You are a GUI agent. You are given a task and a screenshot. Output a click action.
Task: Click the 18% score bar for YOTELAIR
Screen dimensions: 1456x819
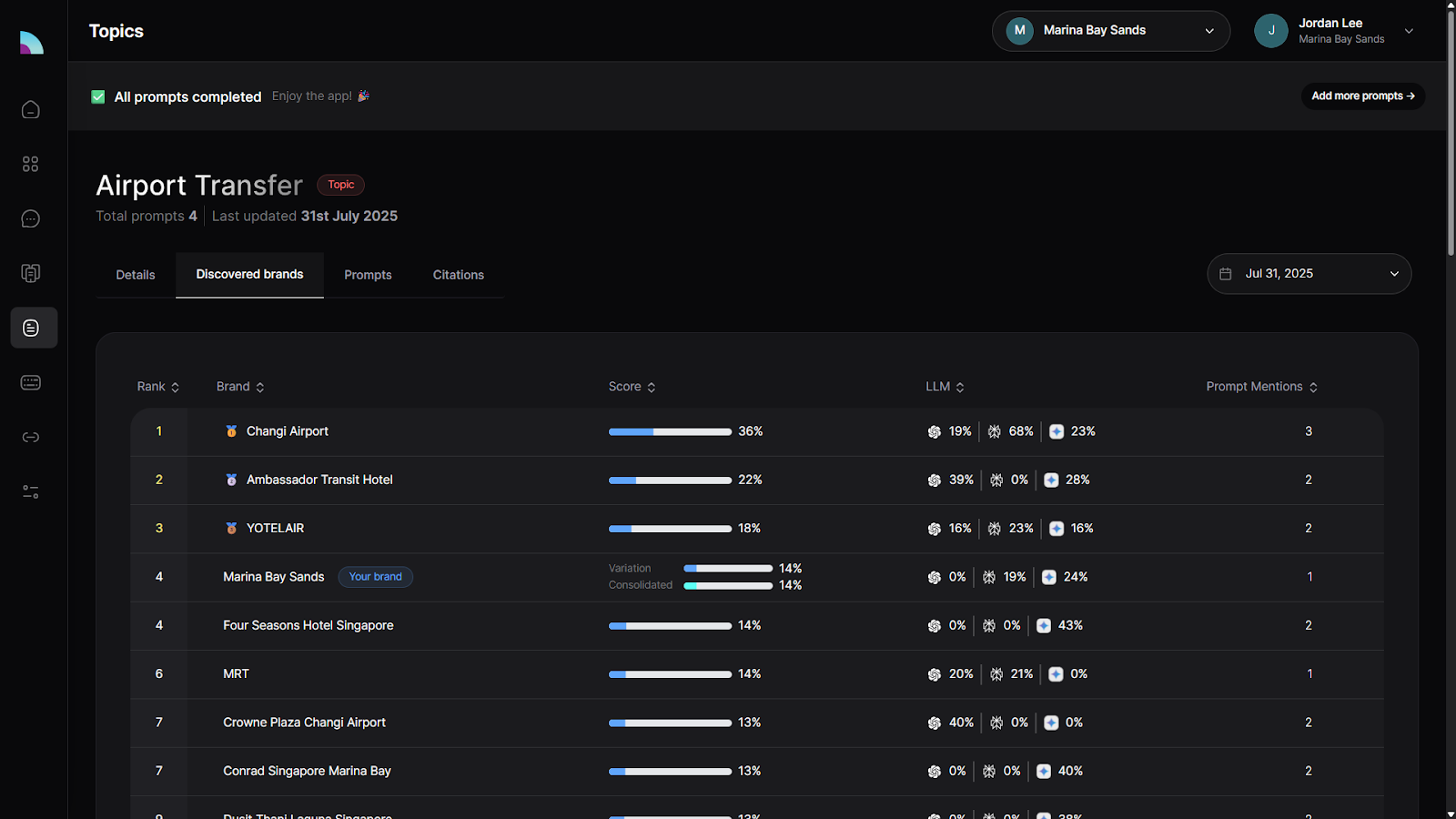click(670, 528)
